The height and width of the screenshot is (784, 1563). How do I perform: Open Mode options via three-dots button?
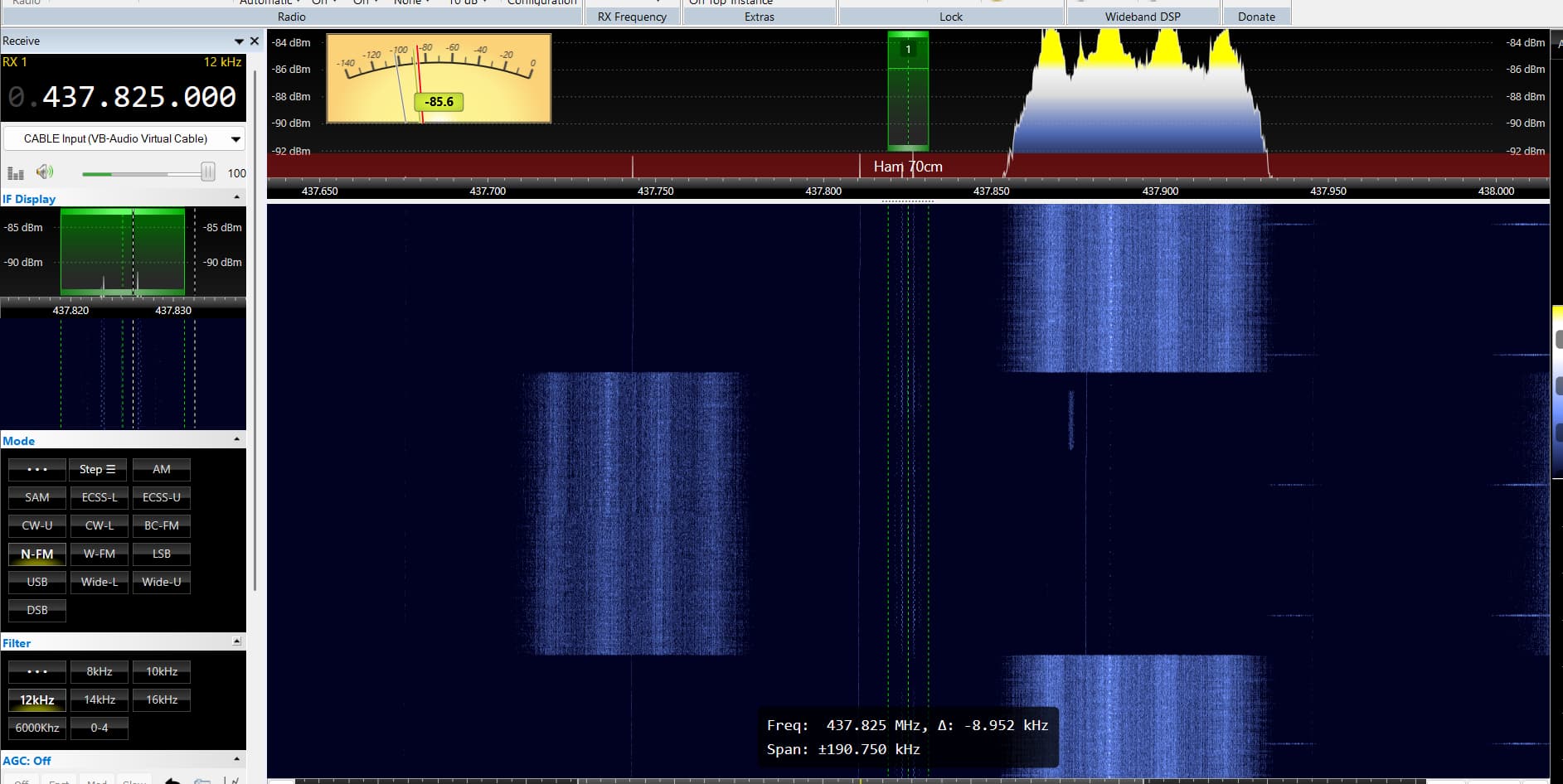(x=37, y=469)
